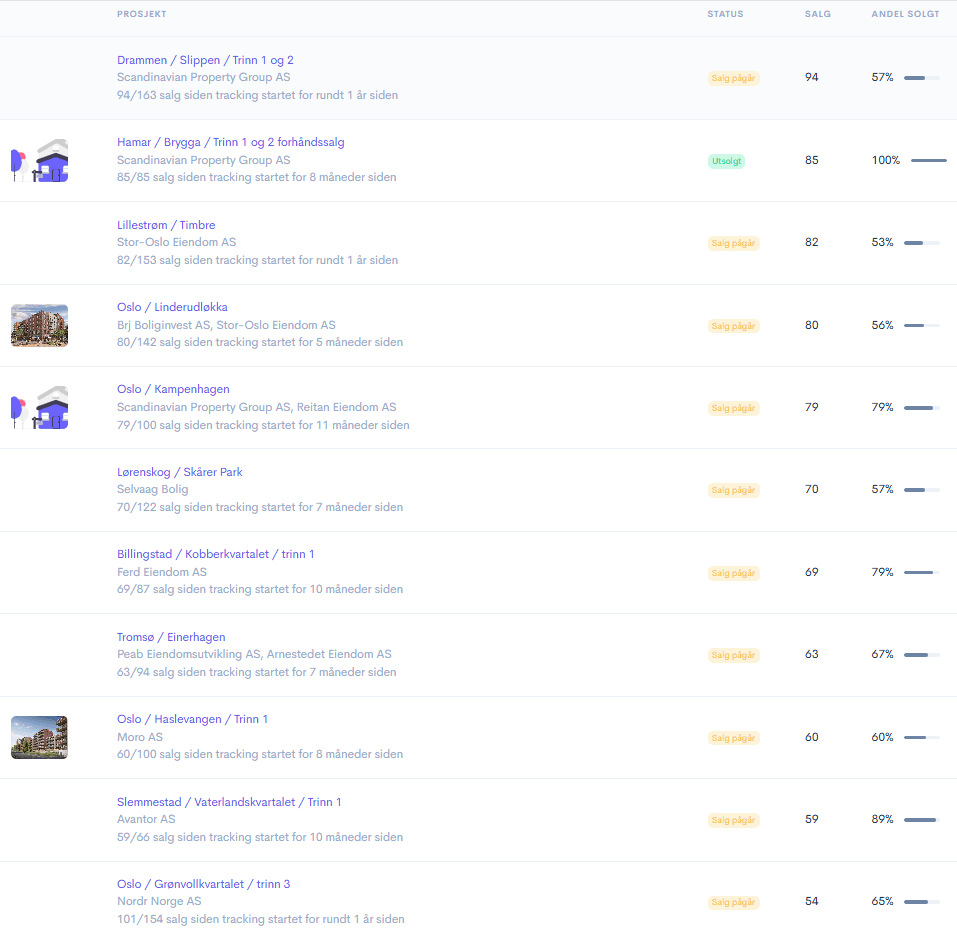This screenshot has width=957, height=933.
Task: Select the developer text 'Ferd Eiendom AS'
Action: pos(162,572)
